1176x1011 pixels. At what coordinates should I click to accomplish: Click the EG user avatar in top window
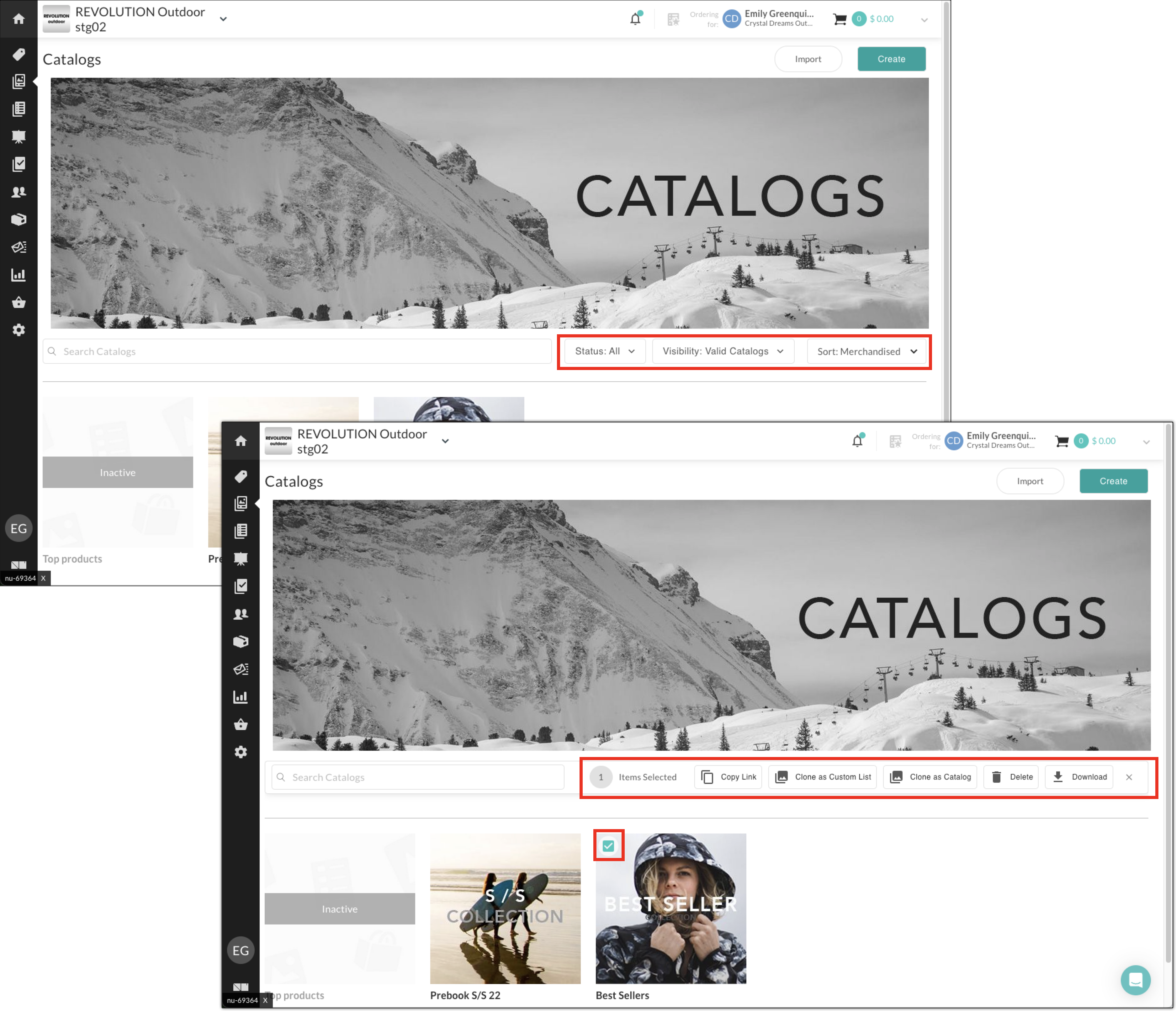19,528
